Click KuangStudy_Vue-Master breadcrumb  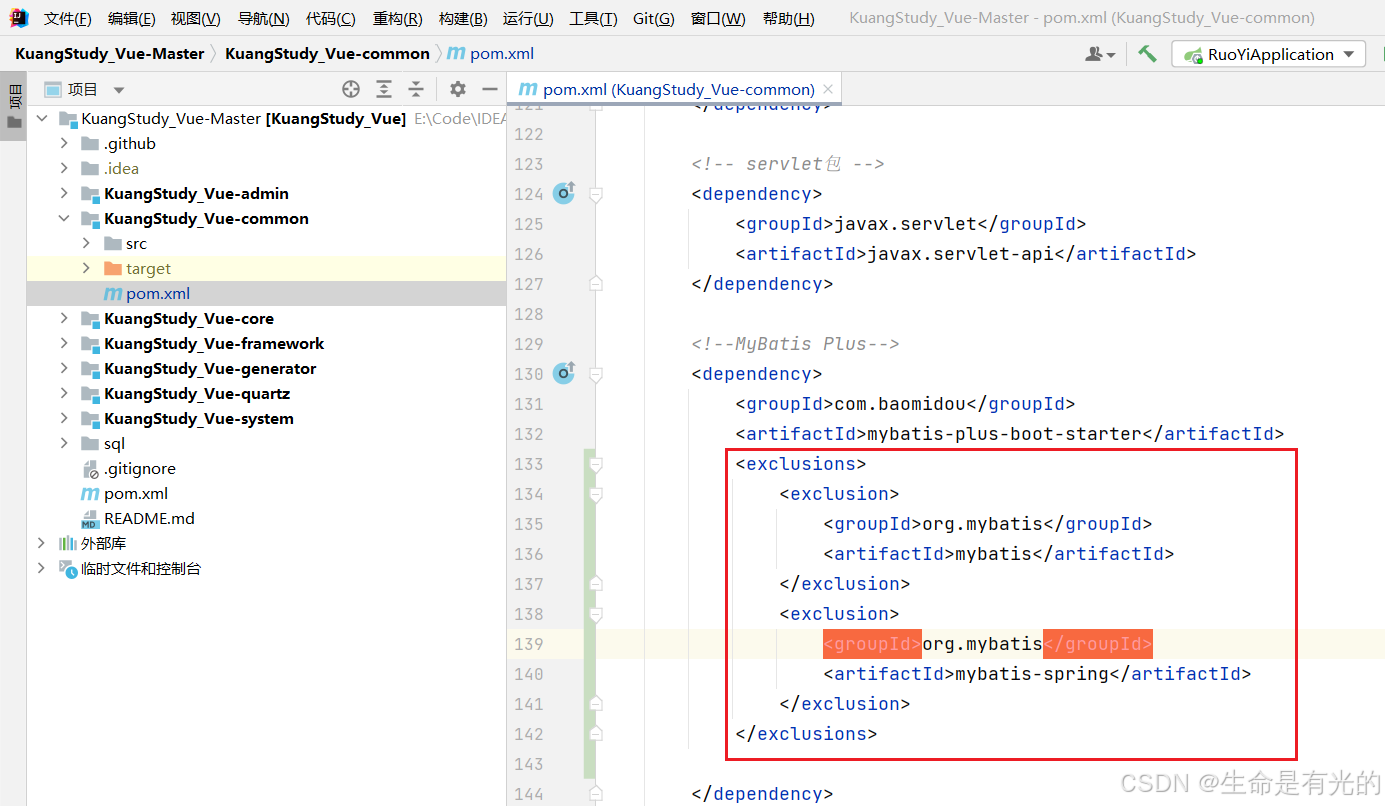[109, 54]
